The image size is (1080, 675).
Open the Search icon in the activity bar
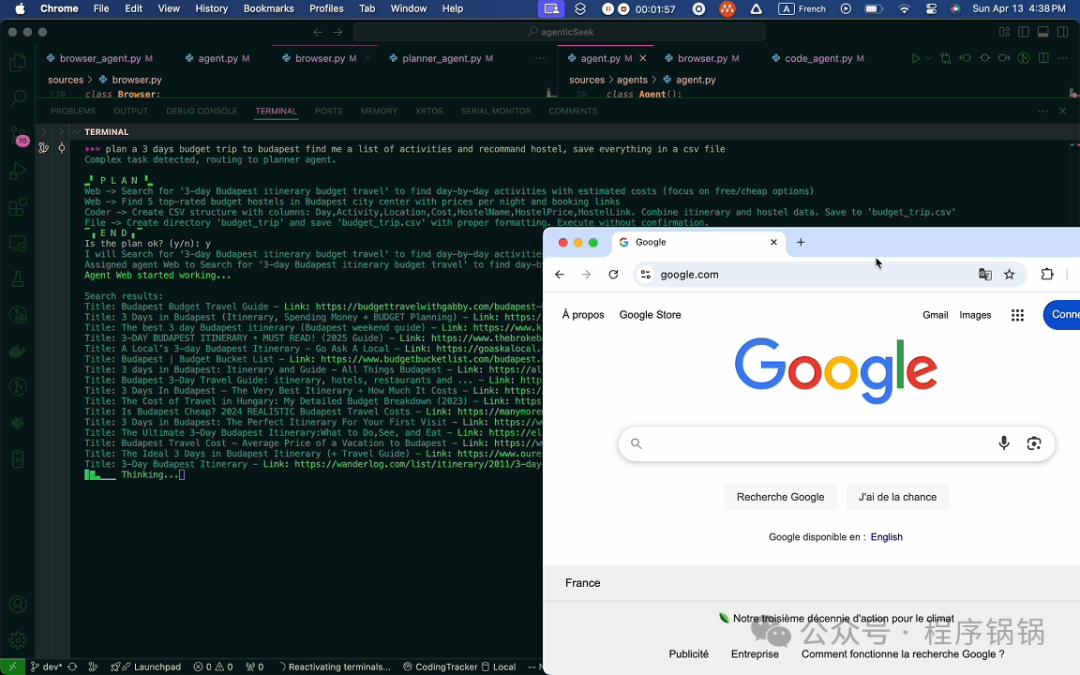17,96
